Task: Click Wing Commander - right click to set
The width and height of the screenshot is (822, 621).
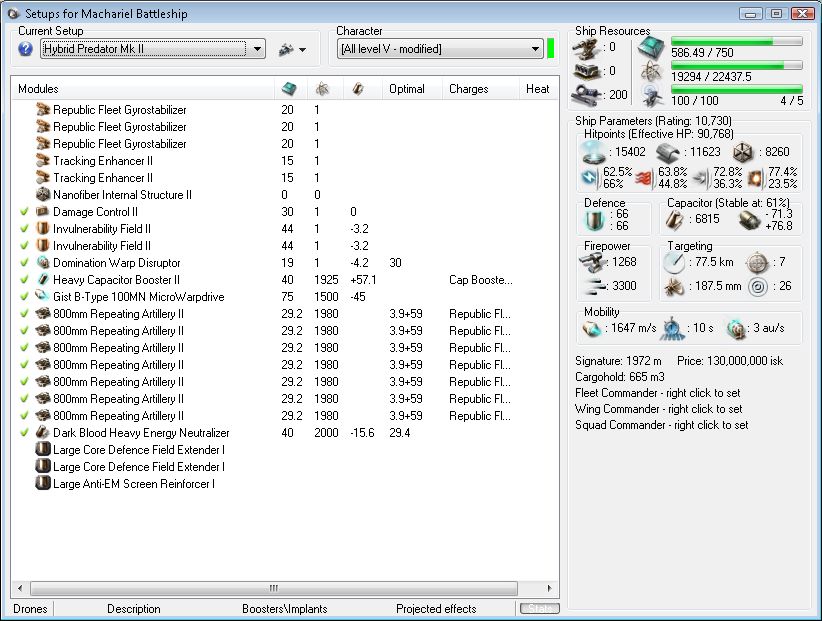Action: (658, 409)
